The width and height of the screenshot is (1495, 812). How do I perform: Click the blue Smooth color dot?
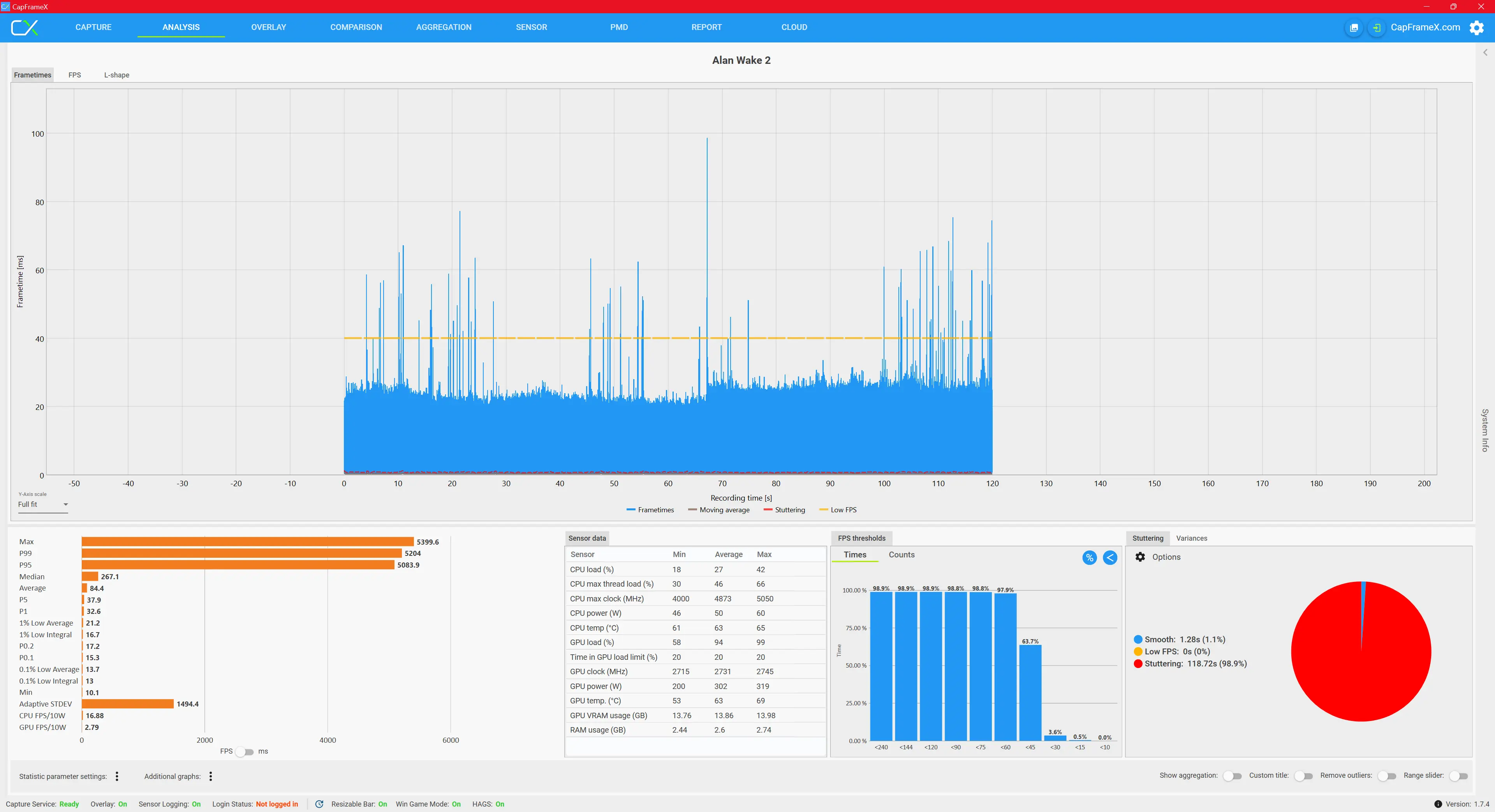point(1138,640)
